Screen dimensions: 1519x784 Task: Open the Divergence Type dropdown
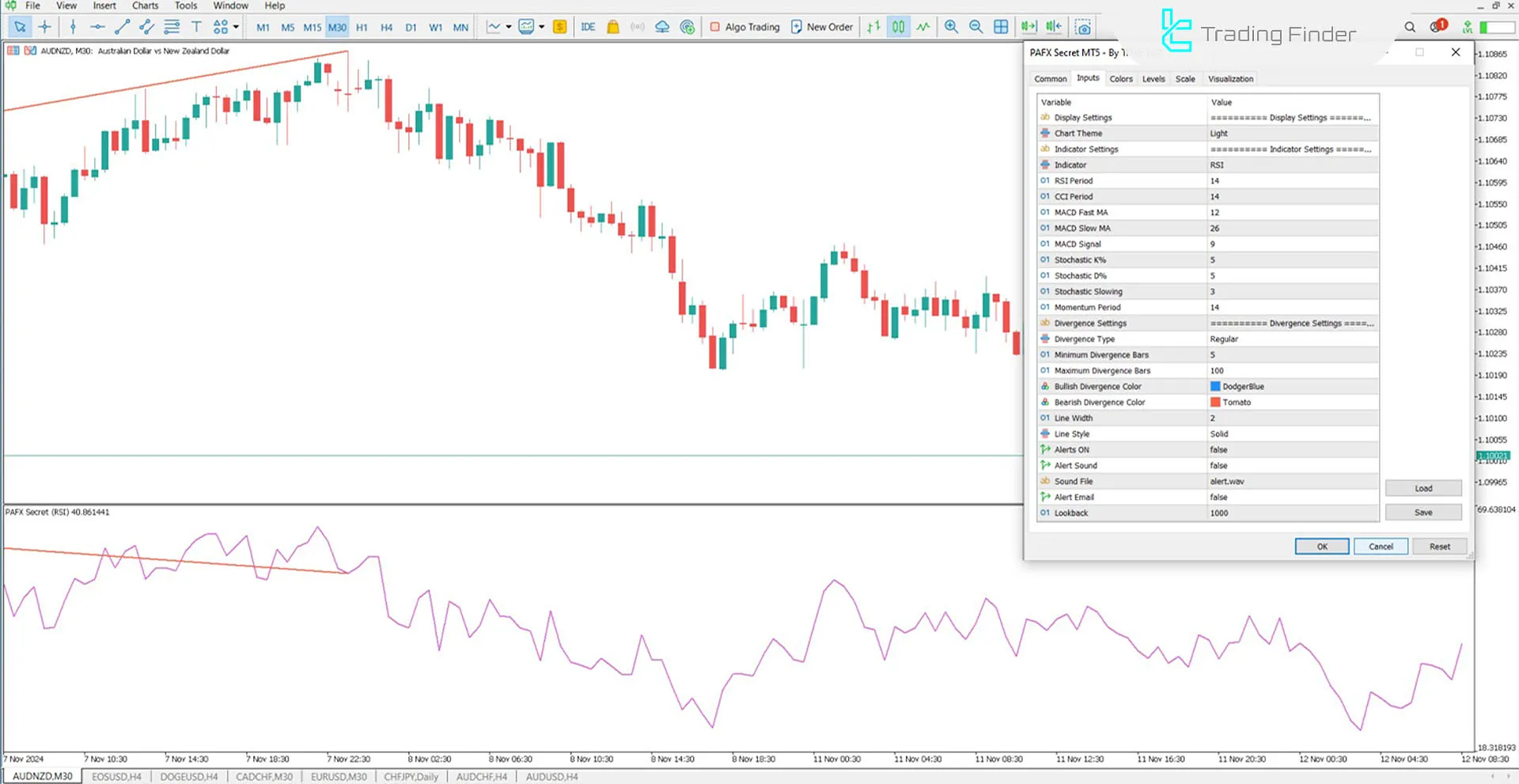(x=1291, y=339)
